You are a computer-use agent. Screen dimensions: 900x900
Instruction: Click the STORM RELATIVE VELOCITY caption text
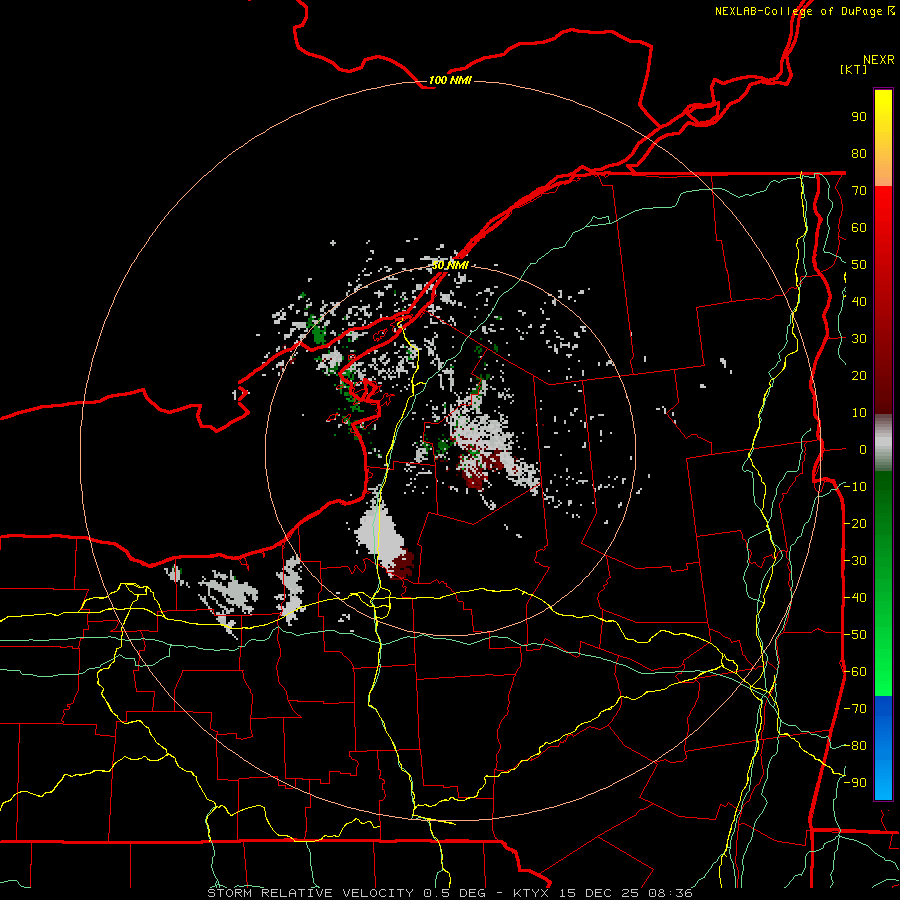312,893
